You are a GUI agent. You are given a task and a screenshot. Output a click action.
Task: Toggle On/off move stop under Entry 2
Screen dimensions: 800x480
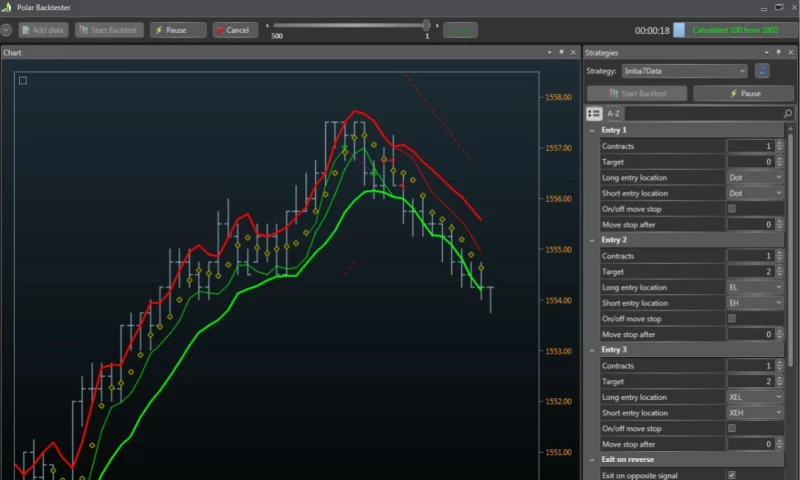pyautogui.click(x=732, y=319)
